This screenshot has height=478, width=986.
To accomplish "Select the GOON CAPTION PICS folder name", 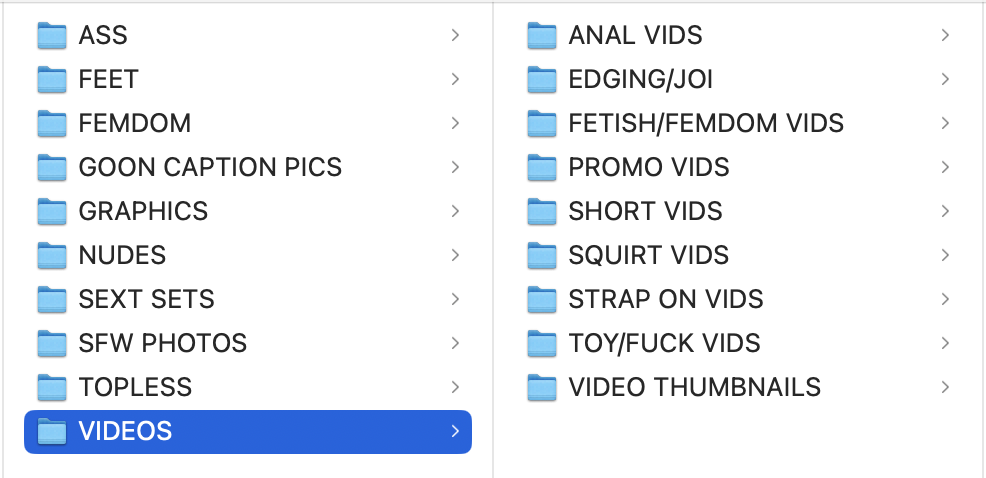I will (210, 167).
